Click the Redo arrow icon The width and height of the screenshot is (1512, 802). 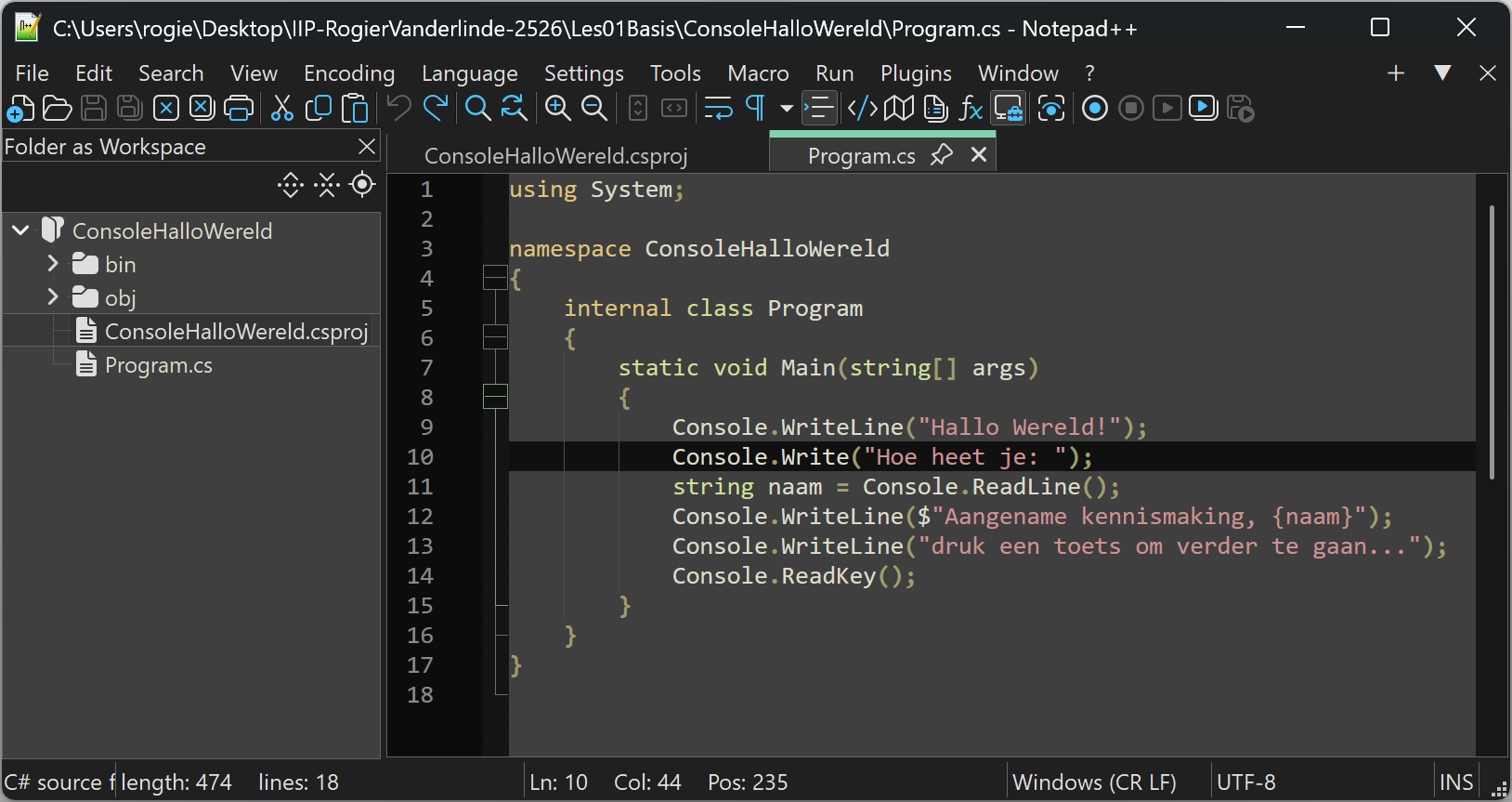click(435, 109)
